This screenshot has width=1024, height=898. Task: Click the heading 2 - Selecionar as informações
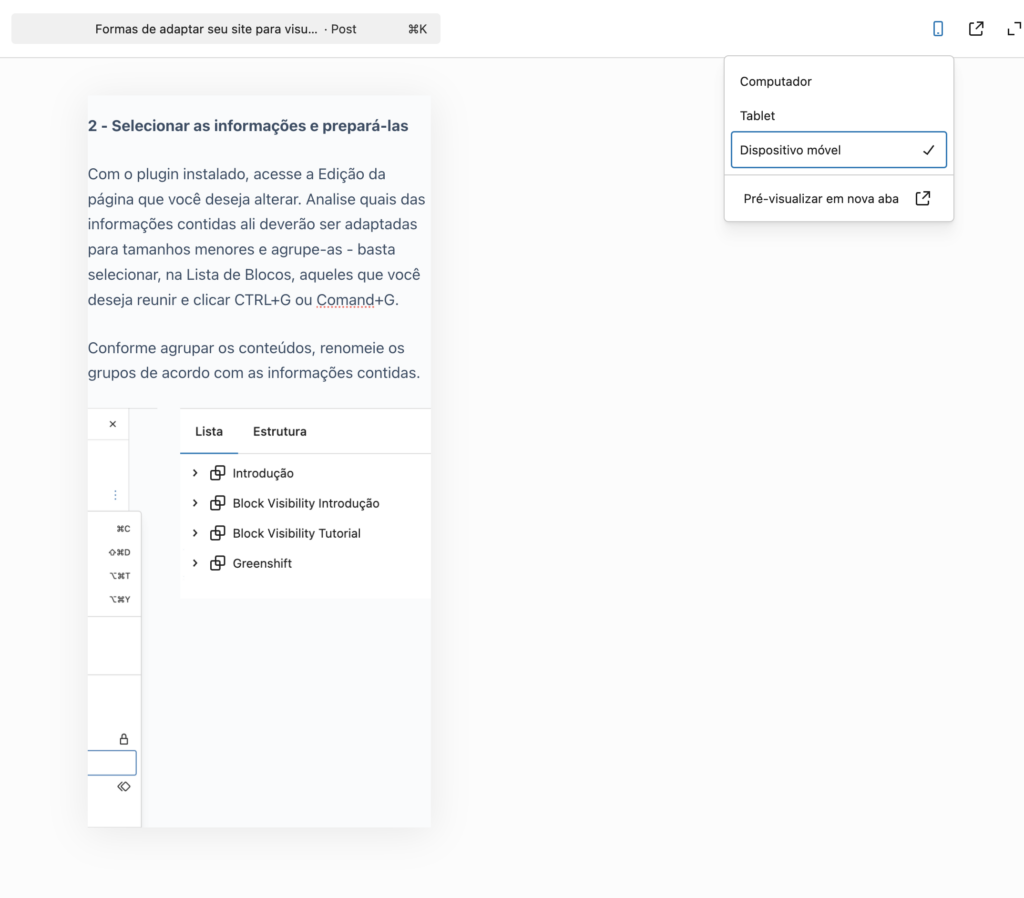pos(248,125)
